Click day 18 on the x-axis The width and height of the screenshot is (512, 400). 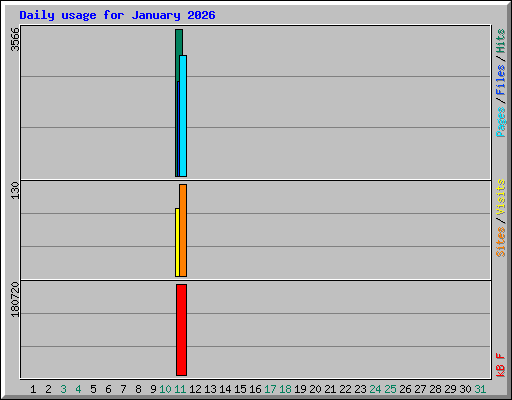(x=285, y=389)
